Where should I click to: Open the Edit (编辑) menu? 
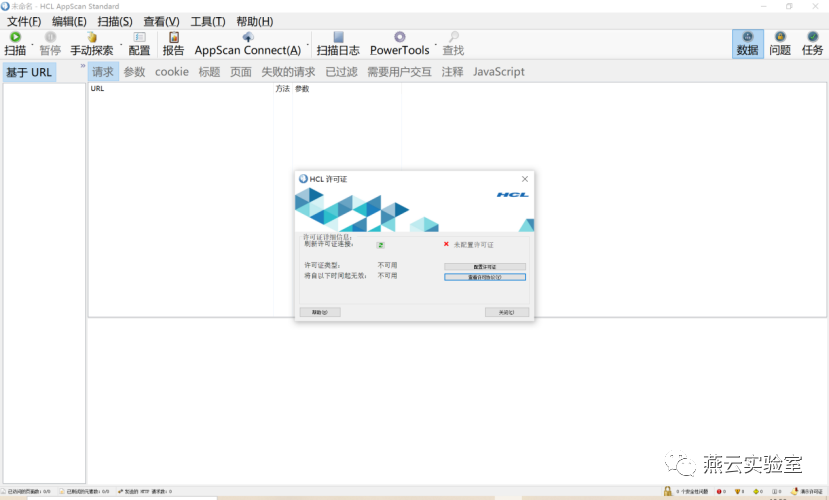[x=69, y=22]
